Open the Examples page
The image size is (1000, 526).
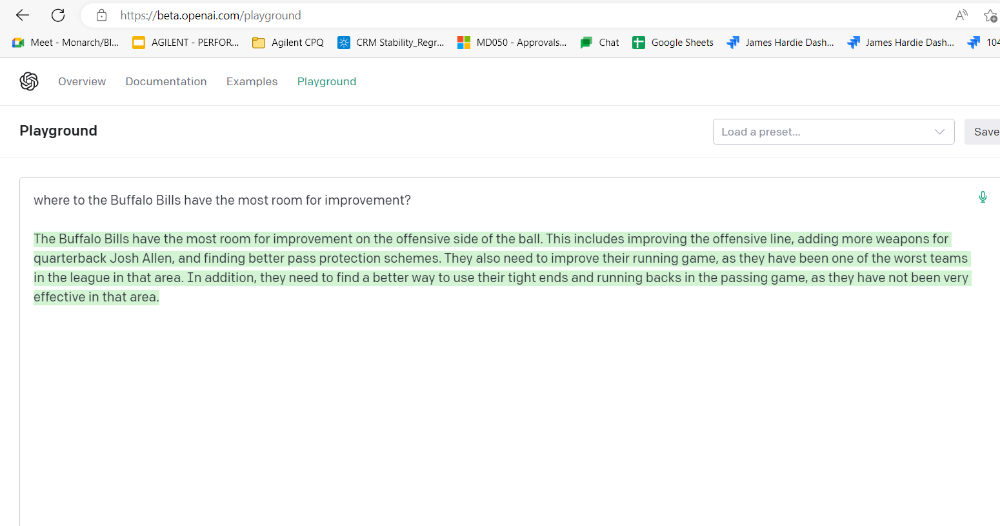(252, 82)
